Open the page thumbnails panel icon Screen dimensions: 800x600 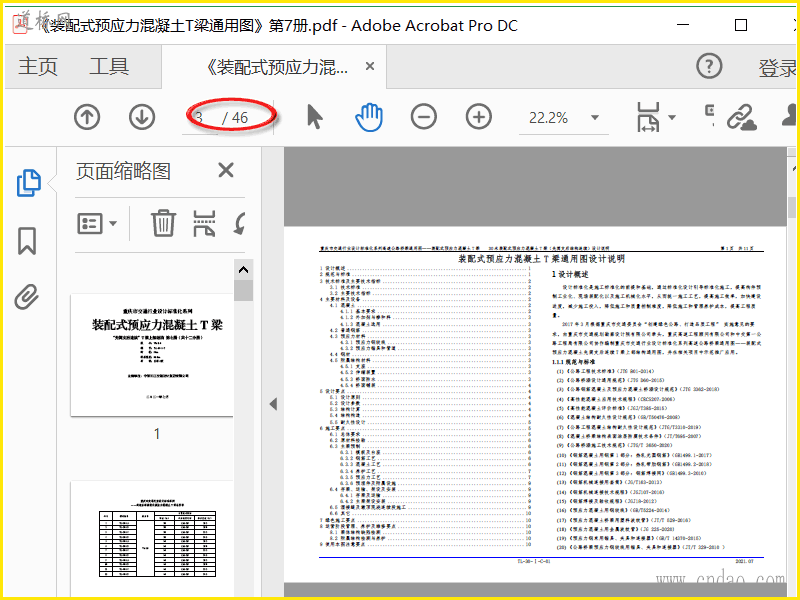click(x=29, y=183)
